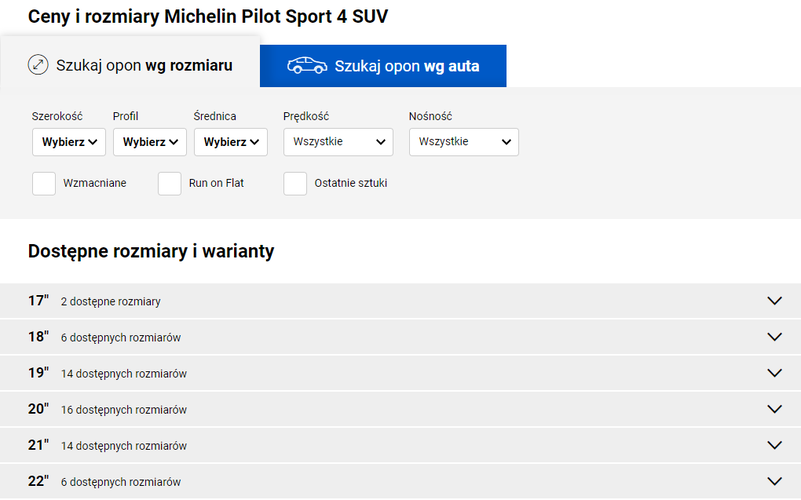The height and width of the screenshot is (500, 801).
Task: Expand the 17" sizes chevron
Action: click(774, 301)
